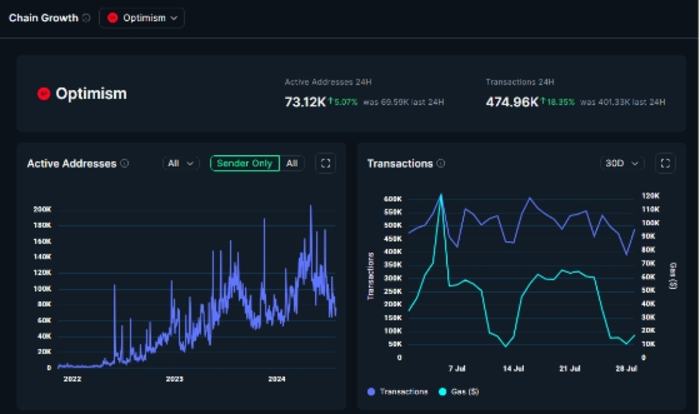700x414 pixels.
Task: Click the 2024 x-axis label
Action: (x=277, y=379)
